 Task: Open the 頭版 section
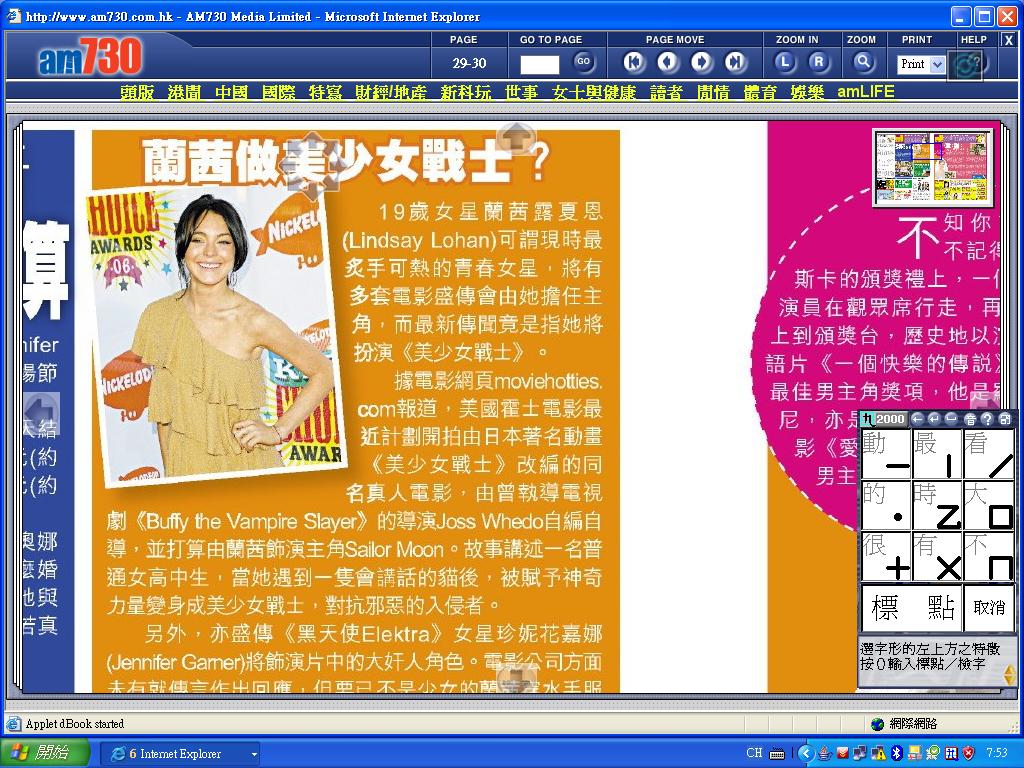[137, 92]
